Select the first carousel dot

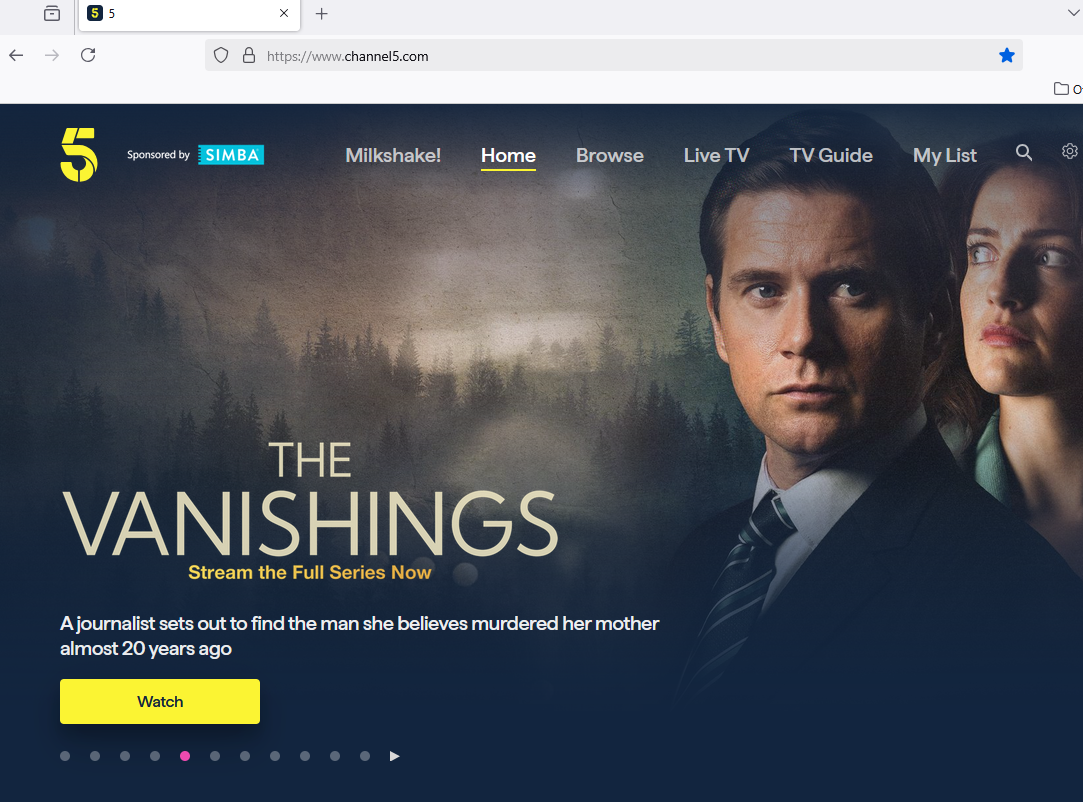click(65, 756)
